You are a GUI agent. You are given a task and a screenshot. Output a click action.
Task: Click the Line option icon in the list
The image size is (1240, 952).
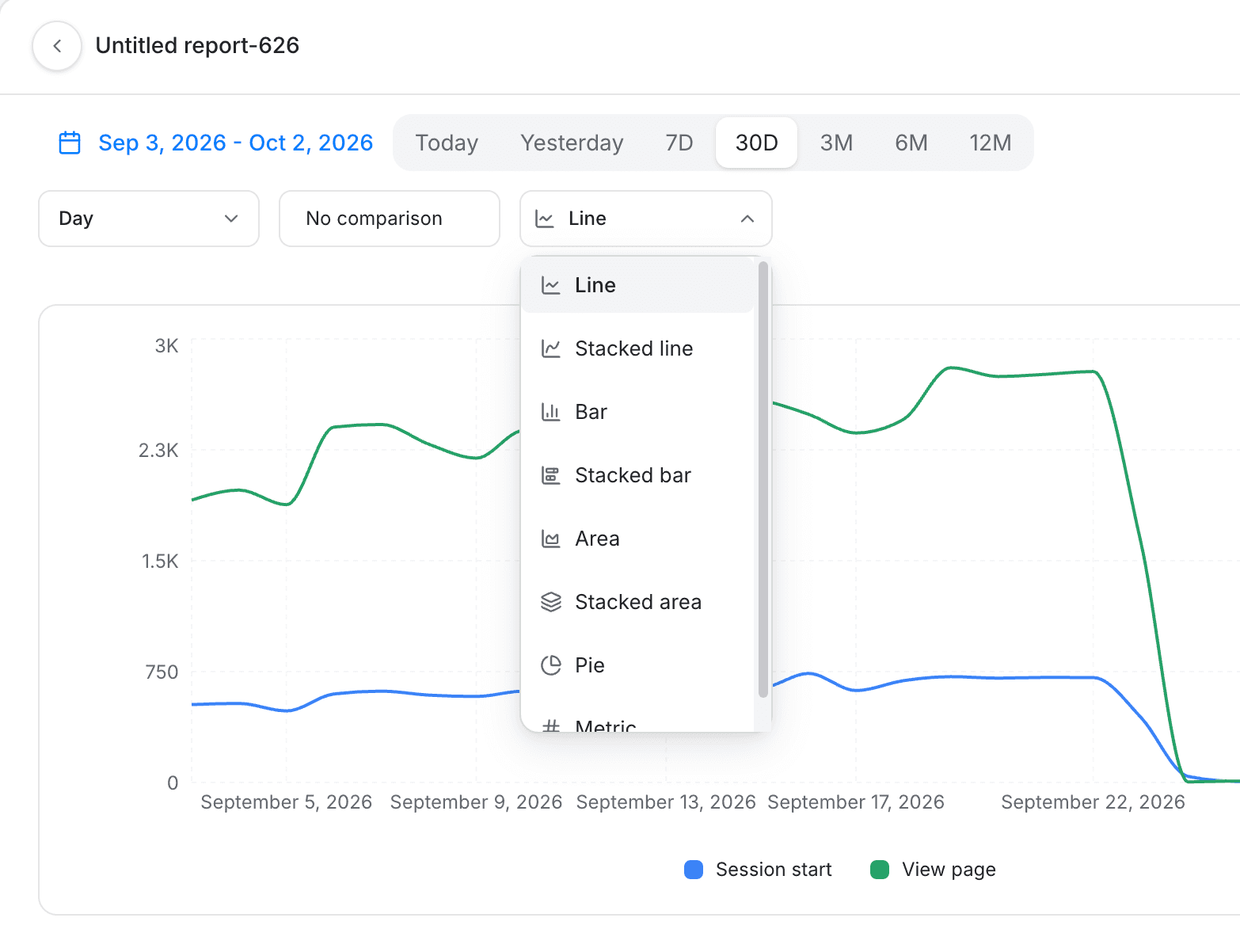click(x=550, y=285)
